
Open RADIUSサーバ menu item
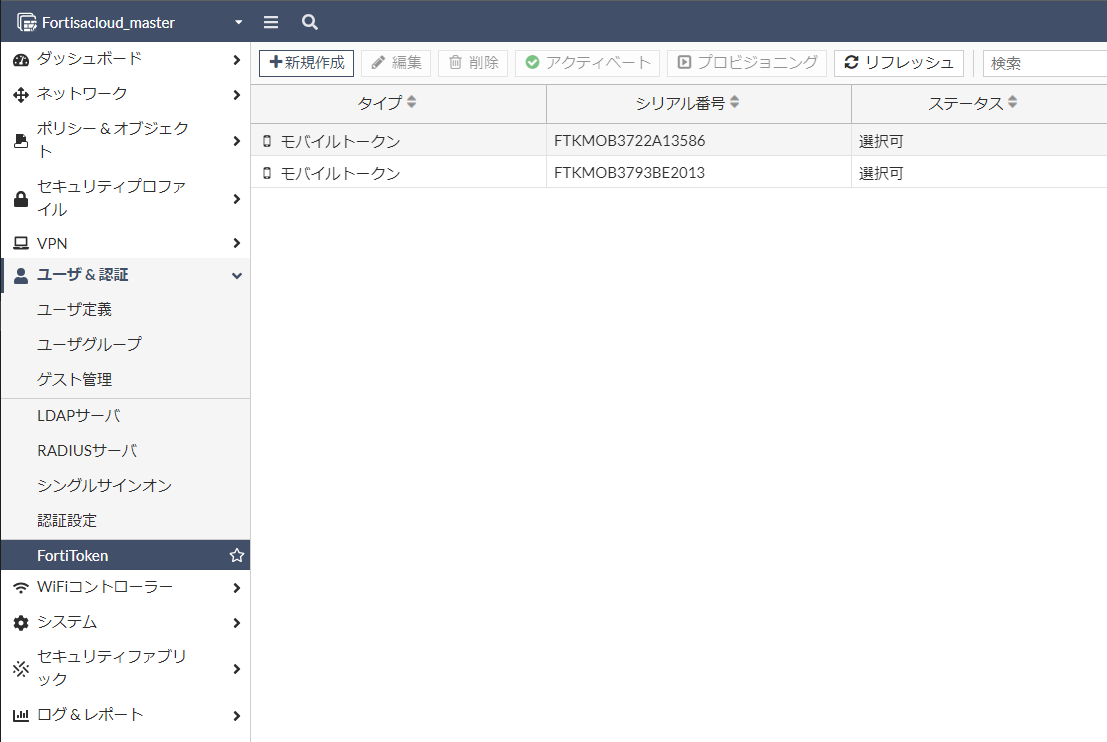(126, 450)
